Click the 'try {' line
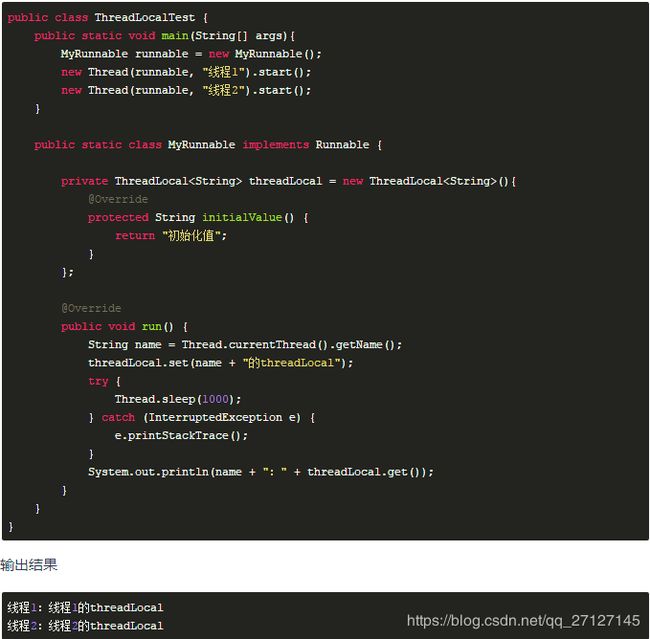 coord(104,381)
